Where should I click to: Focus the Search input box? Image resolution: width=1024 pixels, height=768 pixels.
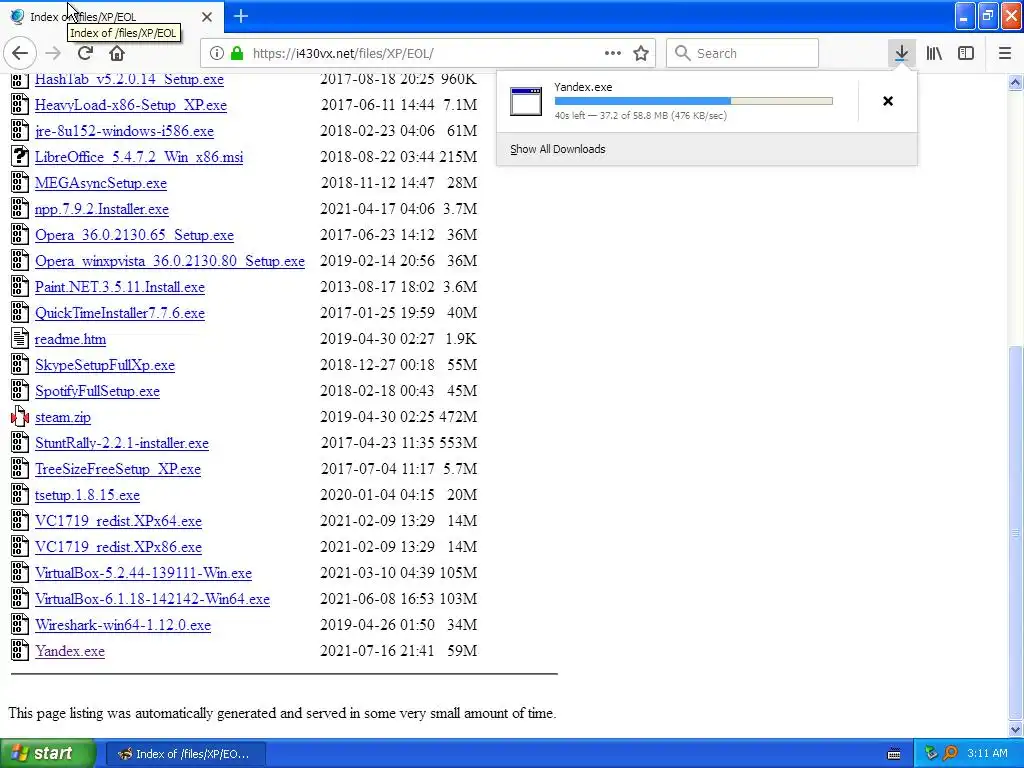pos(743,54)
